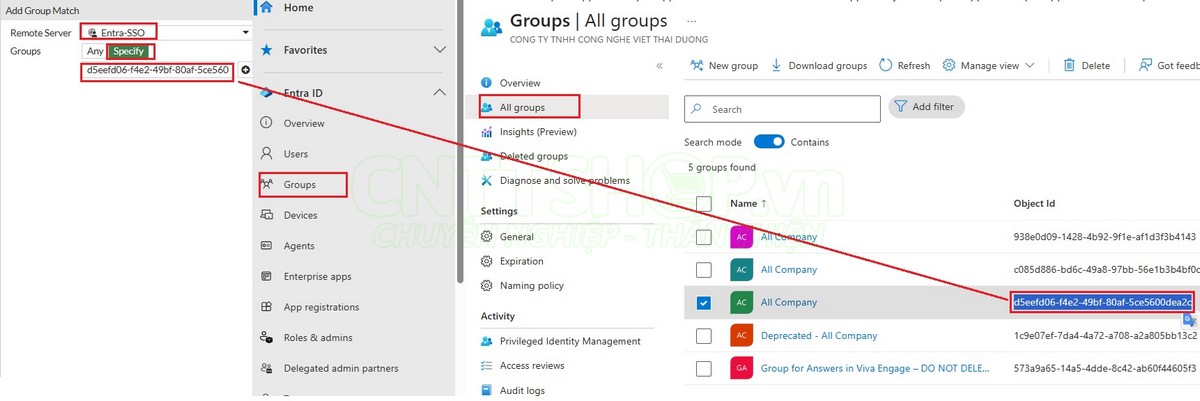Click Delete trash in the toolbar
Screen dimensions: 1200x401
point(1086,66)
